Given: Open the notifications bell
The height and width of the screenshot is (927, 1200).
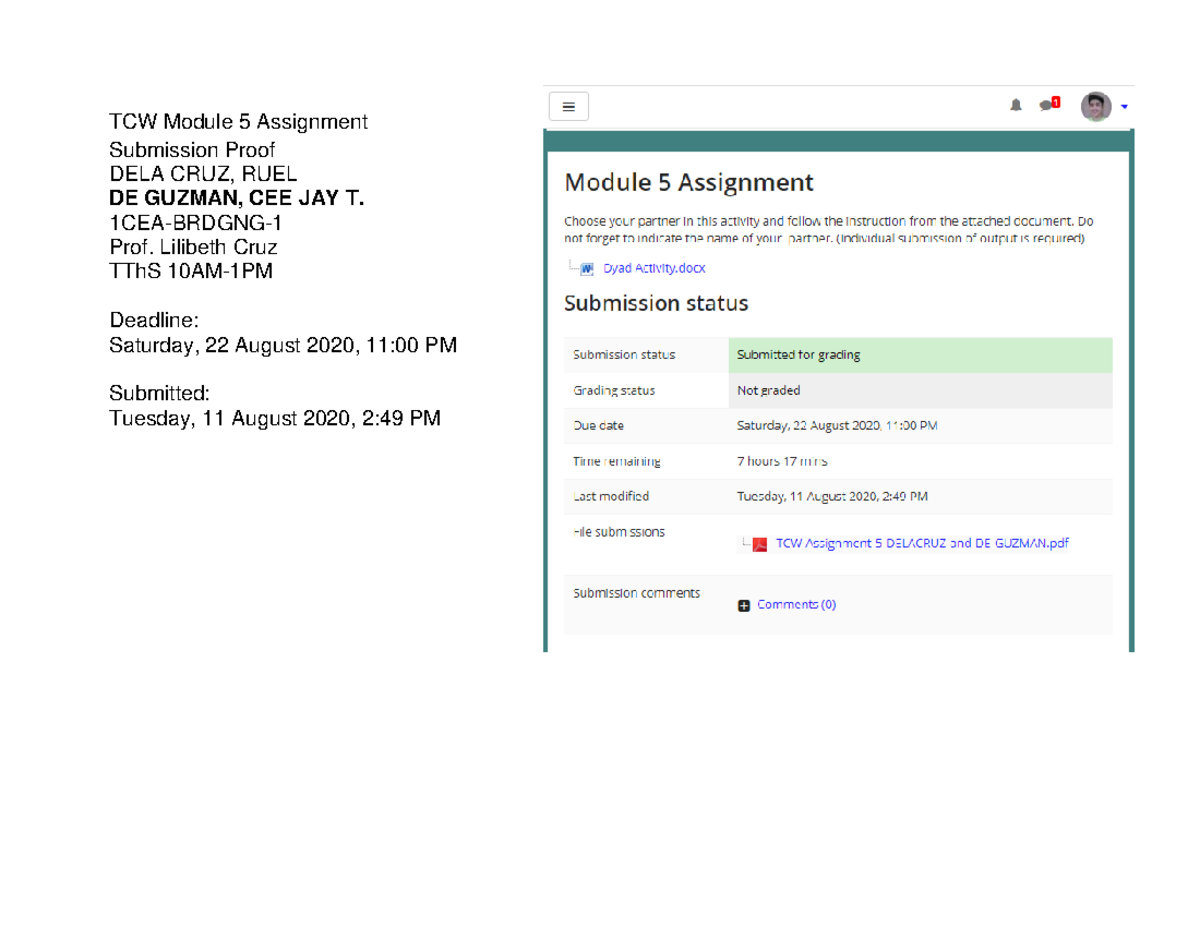Looking at the screenshot, I should 1015,104.
